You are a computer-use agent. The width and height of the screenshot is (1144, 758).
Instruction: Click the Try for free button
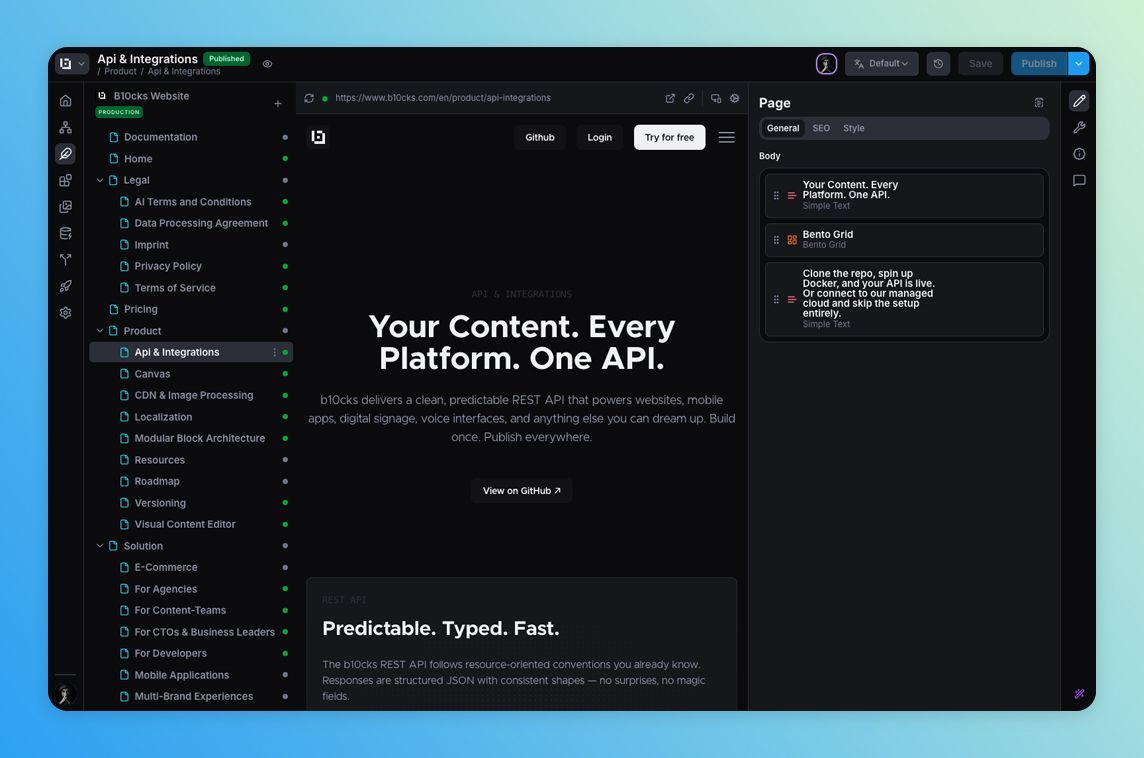pos(669,137)
